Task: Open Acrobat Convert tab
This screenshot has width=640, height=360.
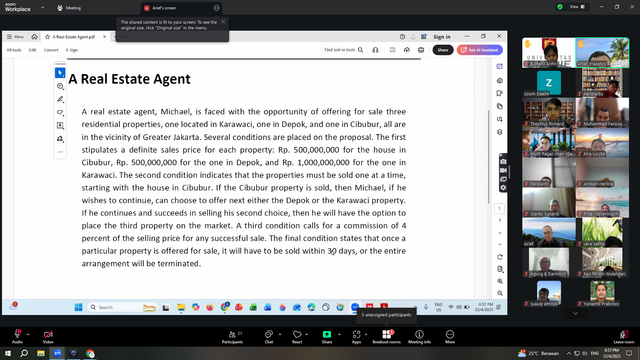Action: click(x=51, y=50)
